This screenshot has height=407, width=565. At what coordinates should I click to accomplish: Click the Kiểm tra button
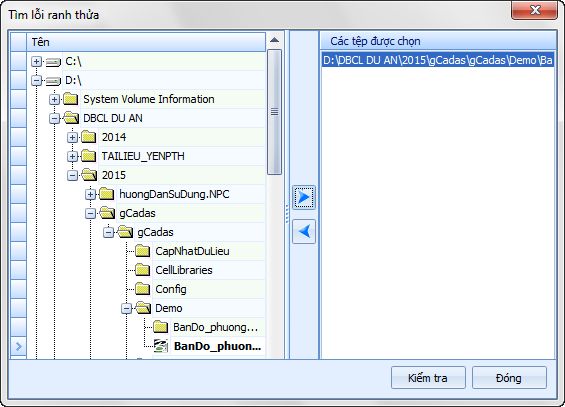(428, 378)
